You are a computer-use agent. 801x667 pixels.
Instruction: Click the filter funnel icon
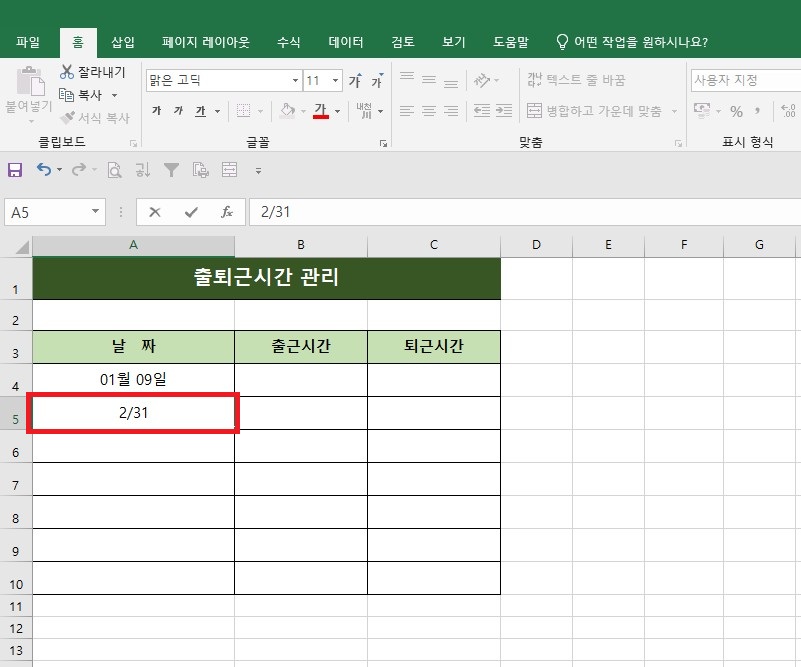tap(172, 170)
